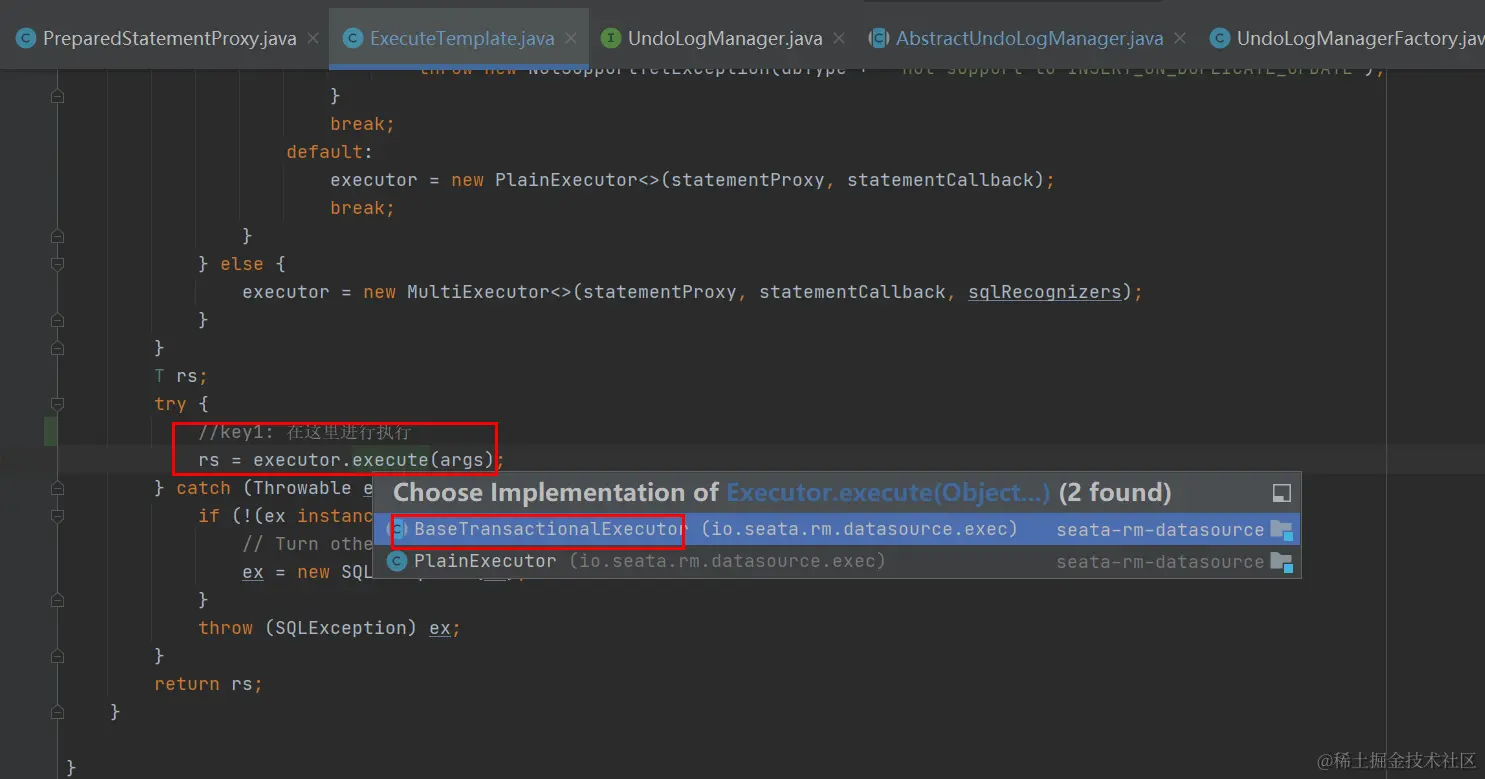The height and width of the screenshot is (779, 1485).
Task: Select the ExecuteTemplate.java editor tab
Action: [x=458, y=39]
